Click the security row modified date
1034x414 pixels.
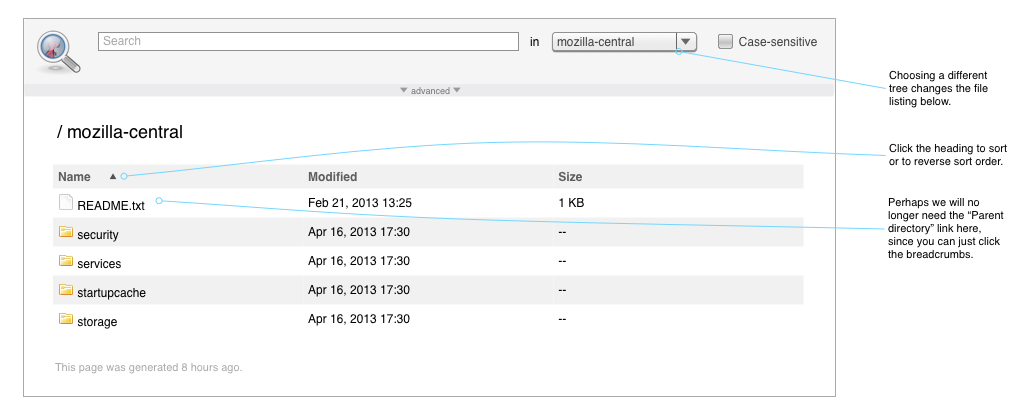(359, 232)
